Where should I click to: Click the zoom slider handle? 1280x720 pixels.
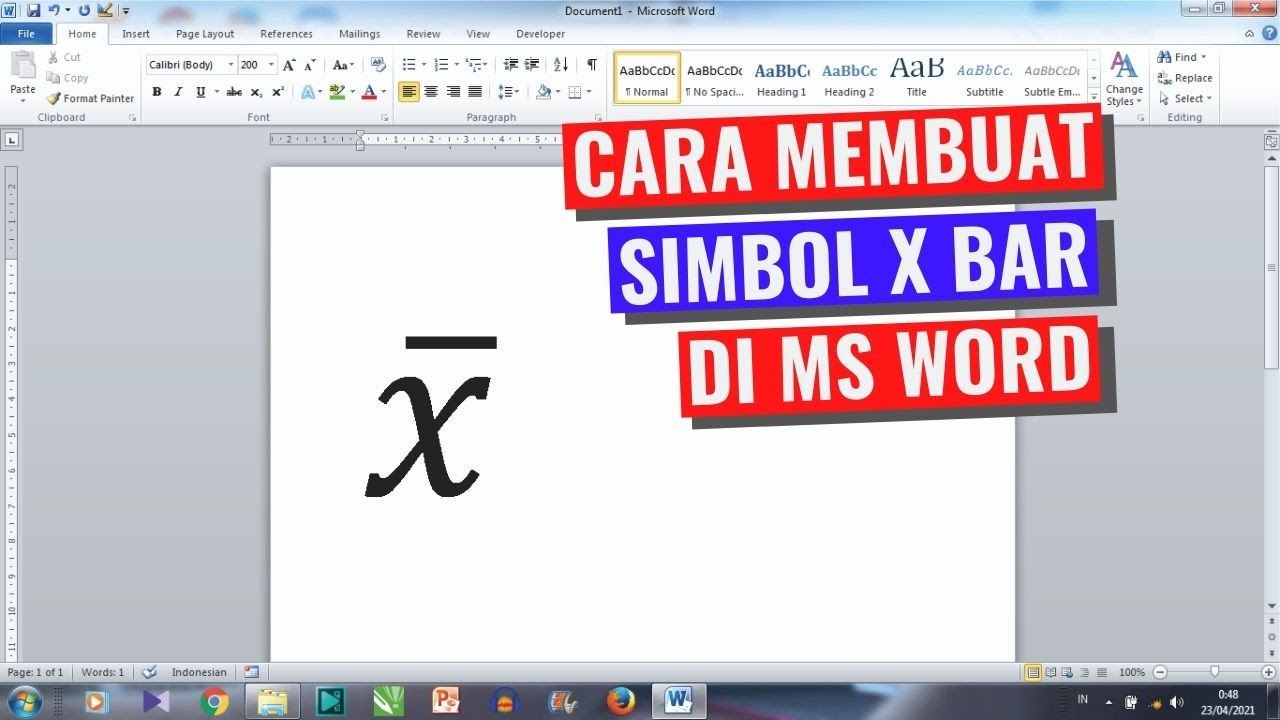[x=1214, y=673]
